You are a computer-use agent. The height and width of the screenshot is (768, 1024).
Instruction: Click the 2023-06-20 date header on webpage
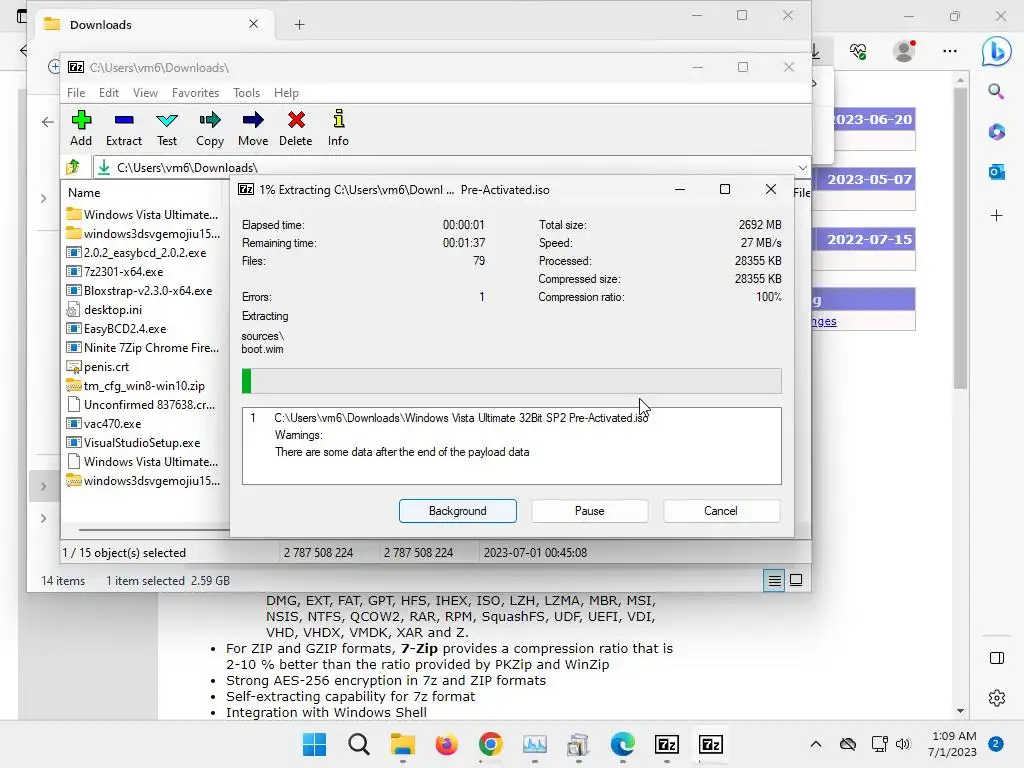(872, 120)
